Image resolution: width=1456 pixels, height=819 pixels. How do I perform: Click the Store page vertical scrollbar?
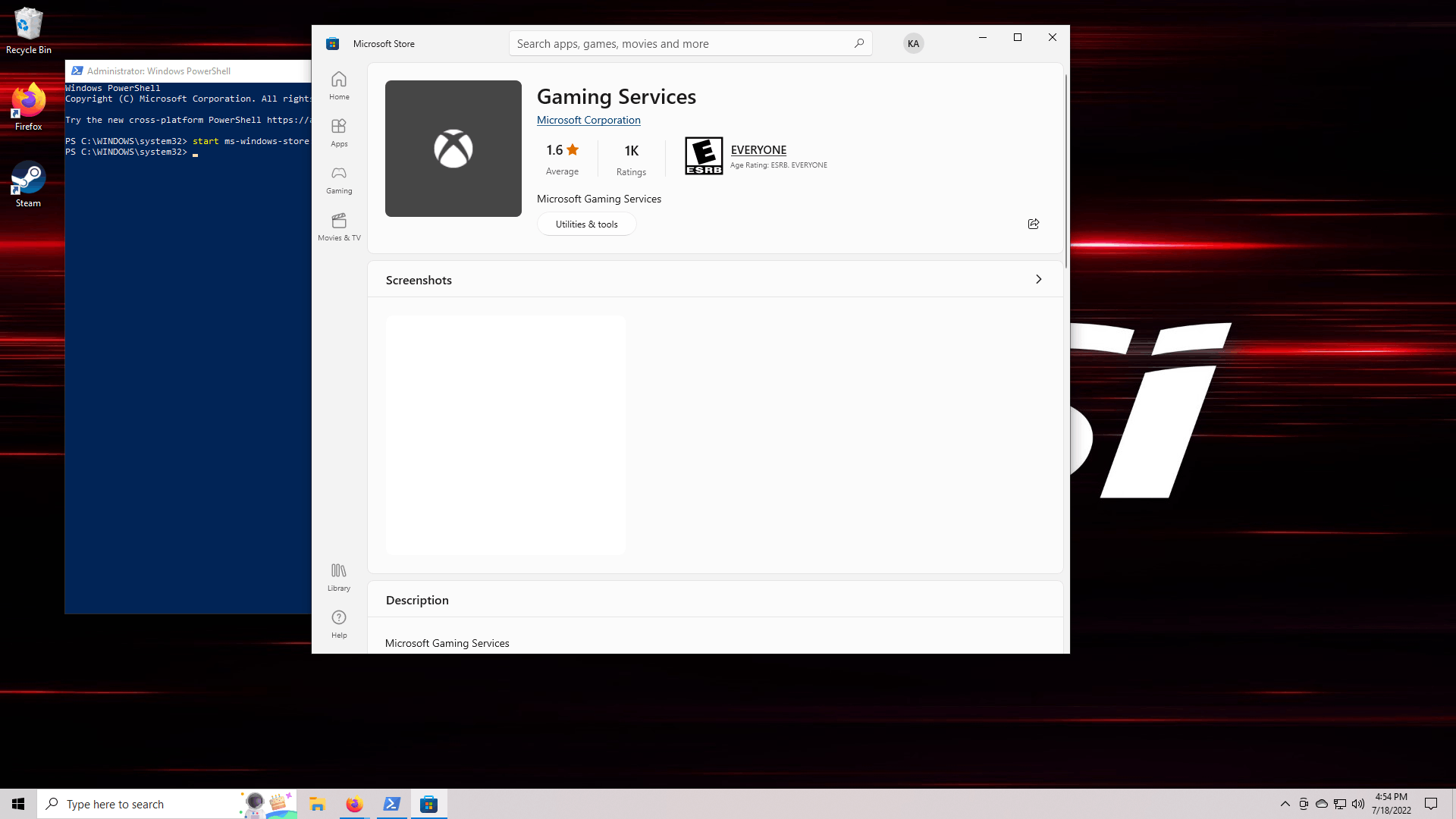coord(1065,171)
